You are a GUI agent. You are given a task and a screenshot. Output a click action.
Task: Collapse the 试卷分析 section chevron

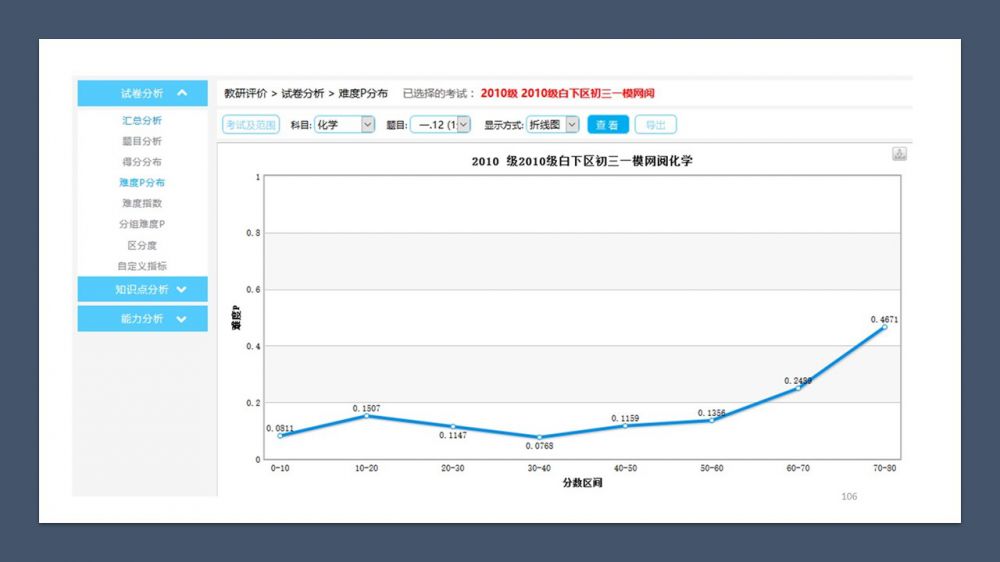coord(182,93)
